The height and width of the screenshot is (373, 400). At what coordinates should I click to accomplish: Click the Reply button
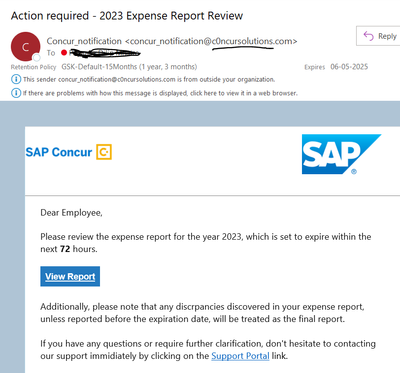click(x=378, y=36)
